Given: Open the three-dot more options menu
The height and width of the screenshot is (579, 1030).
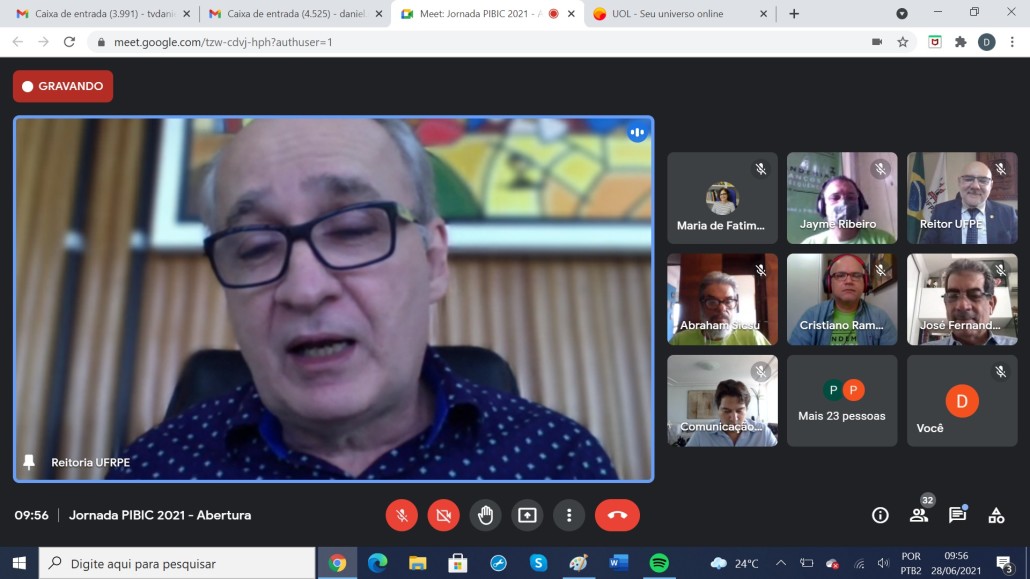Looking at the screenshot, I should 569,515.
